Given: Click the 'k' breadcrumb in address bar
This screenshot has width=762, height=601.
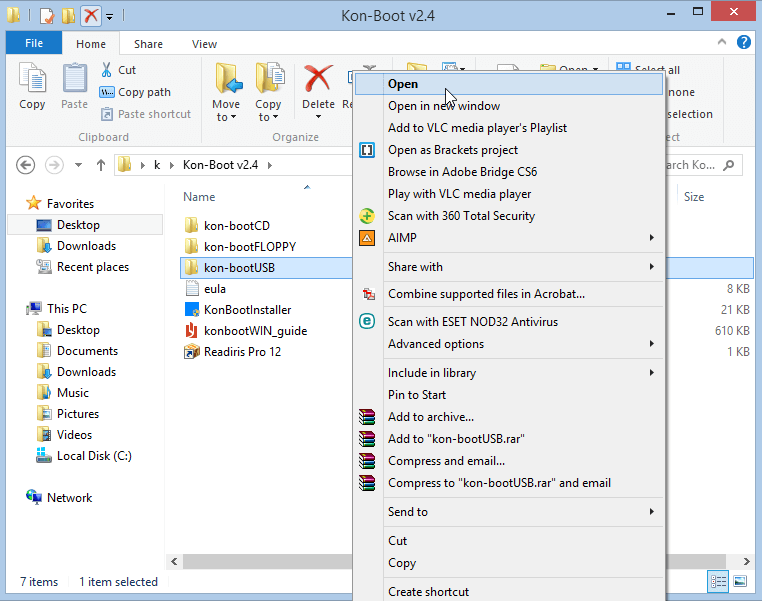Looking at the screenshot, I should [x=157, y=165].
